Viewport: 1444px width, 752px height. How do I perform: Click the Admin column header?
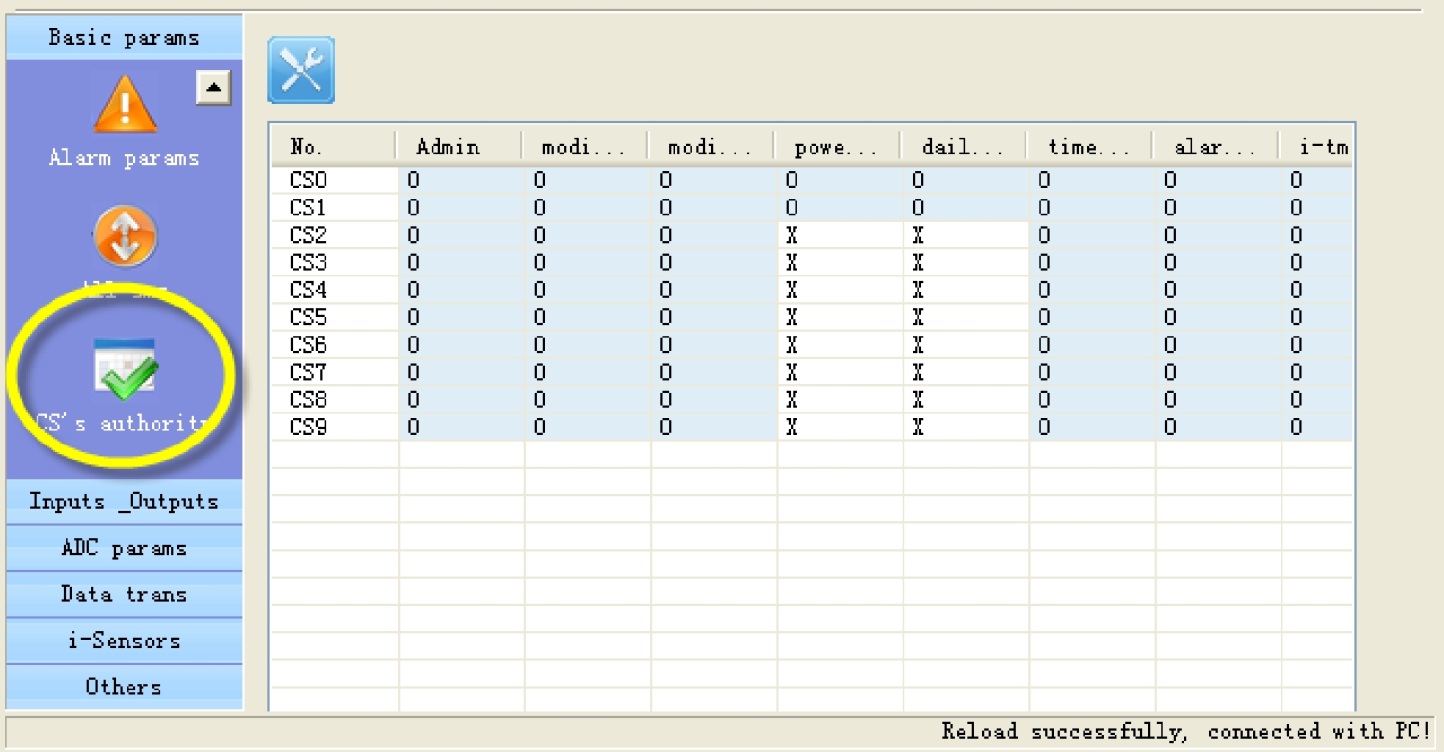(x=459, y=147)
